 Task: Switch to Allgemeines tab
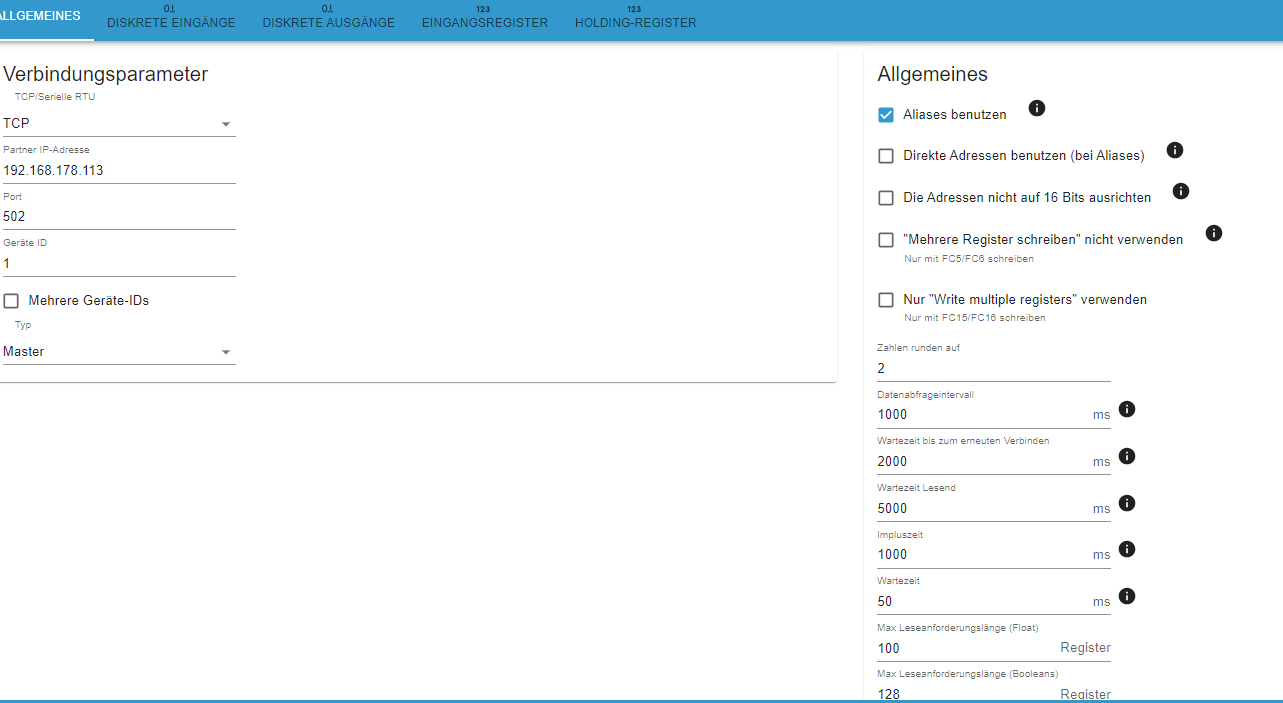(x=40, y=20)
